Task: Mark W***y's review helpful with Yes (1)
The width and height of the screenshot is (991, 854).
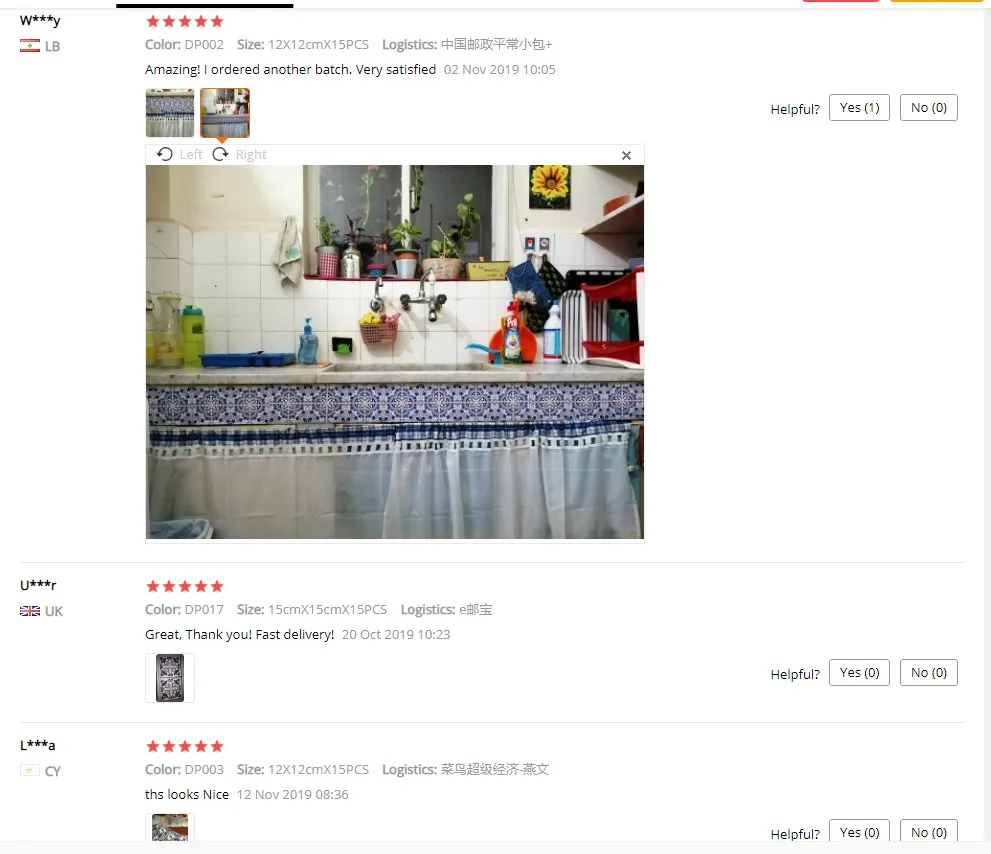Action: [x=859, y=107]
